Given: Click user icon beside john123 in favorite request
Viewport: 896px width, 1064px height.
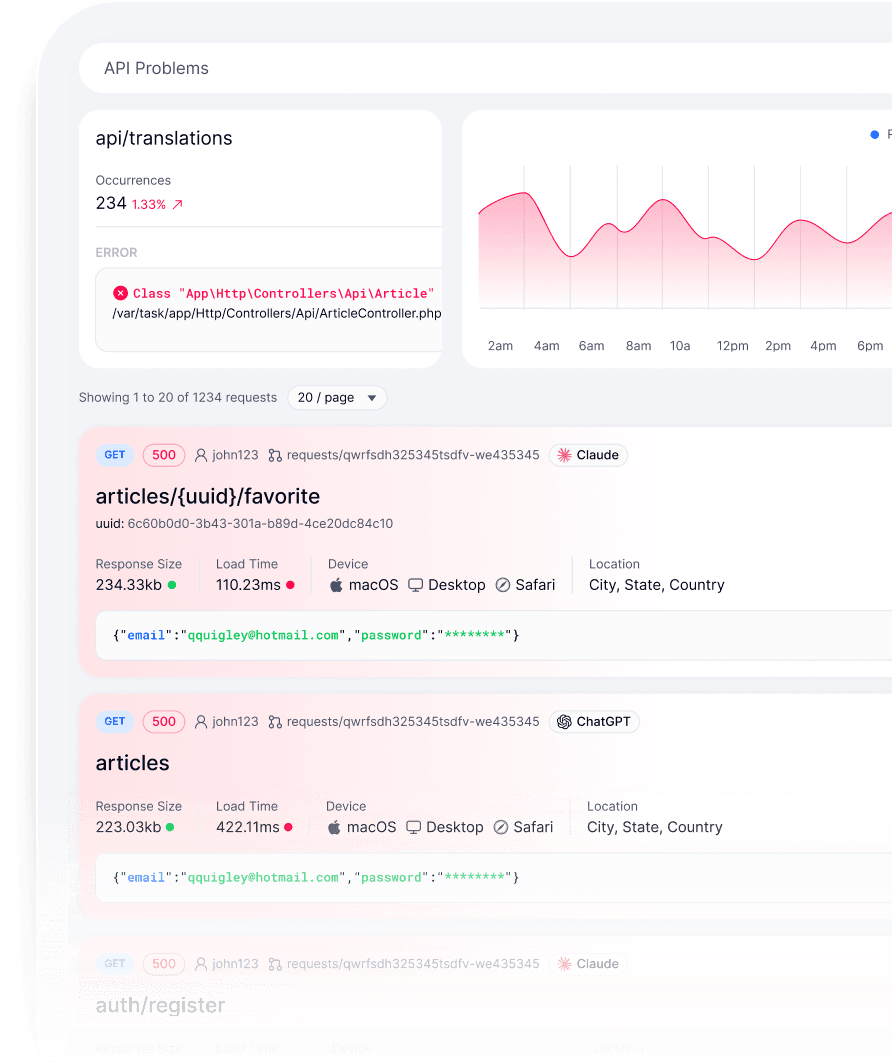Looking at the screenshot, I should point(201,455).
